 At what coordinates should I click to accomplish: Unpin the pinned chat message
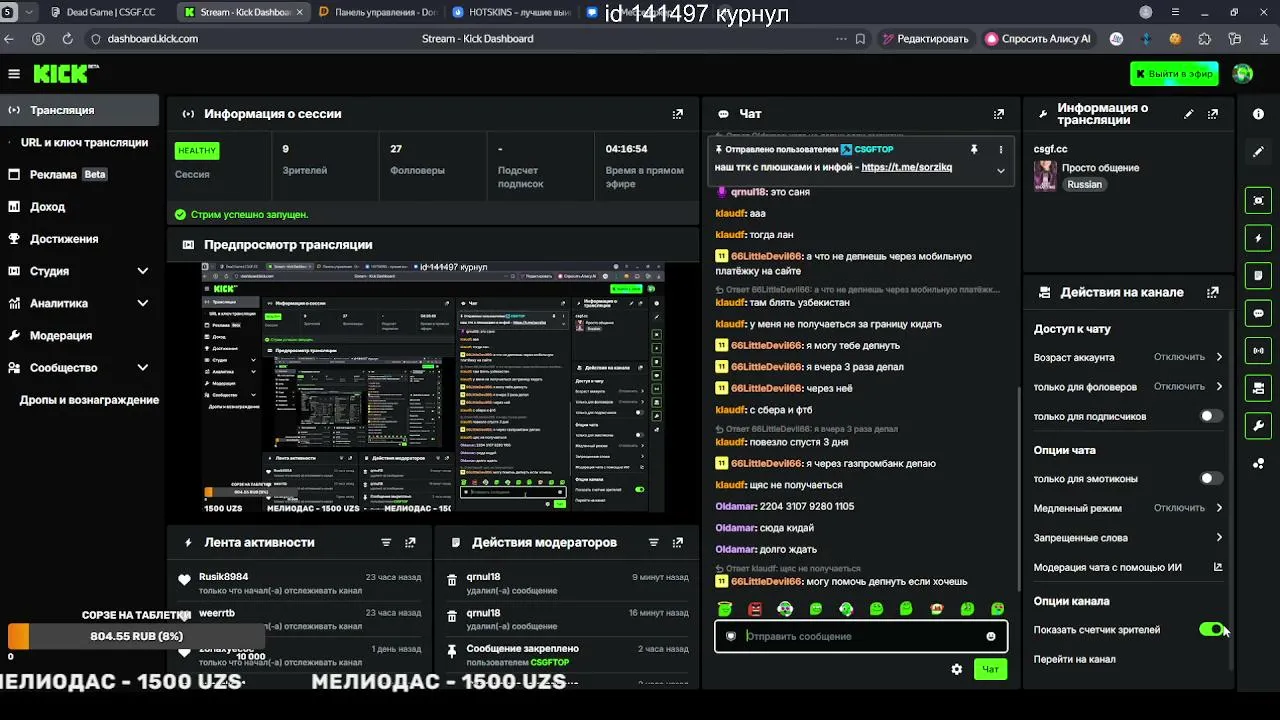(974, 149)
